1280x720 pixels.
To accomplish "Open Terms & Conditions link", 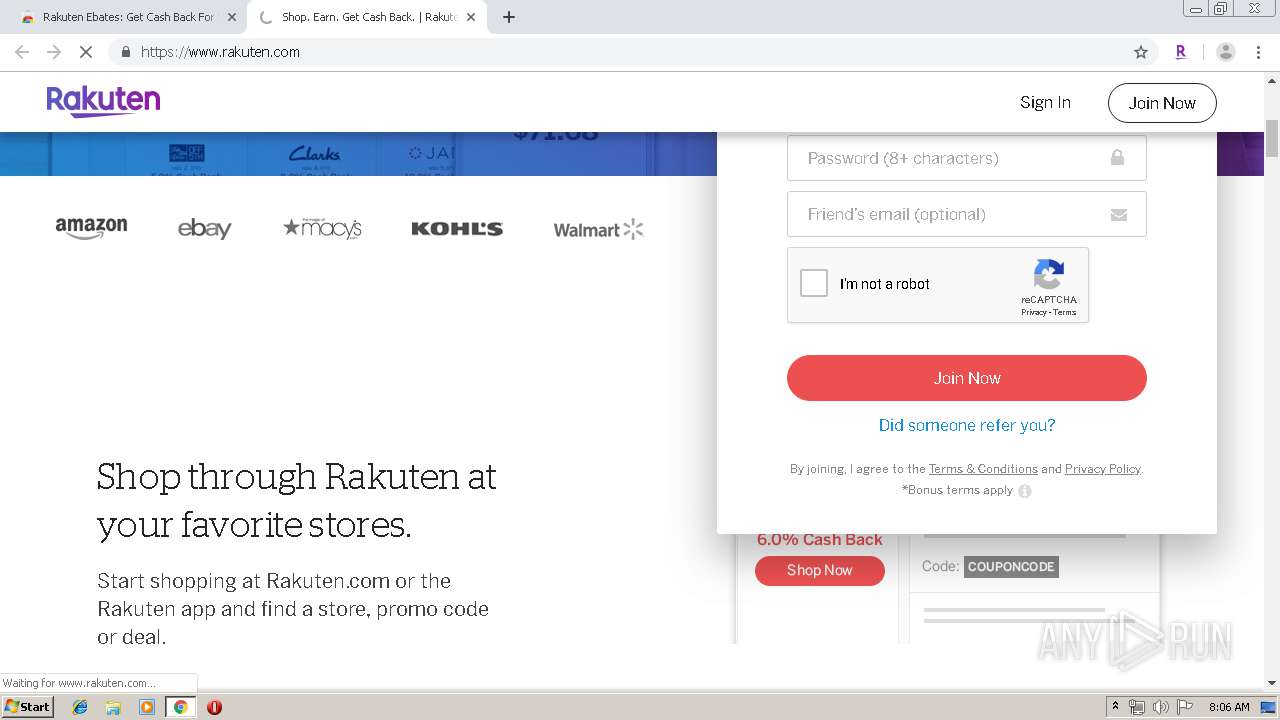I will point(983,469).
